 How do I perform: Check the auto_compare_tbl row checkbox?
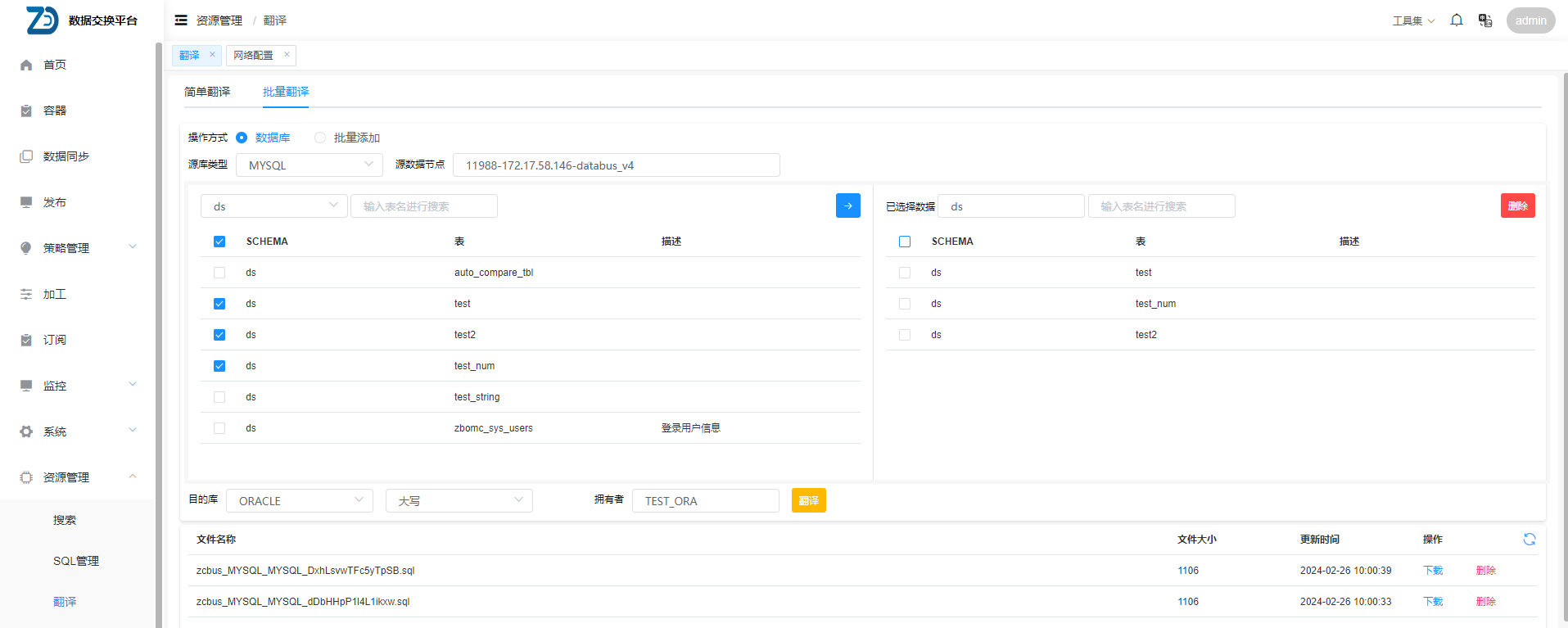tap(219, 273)
